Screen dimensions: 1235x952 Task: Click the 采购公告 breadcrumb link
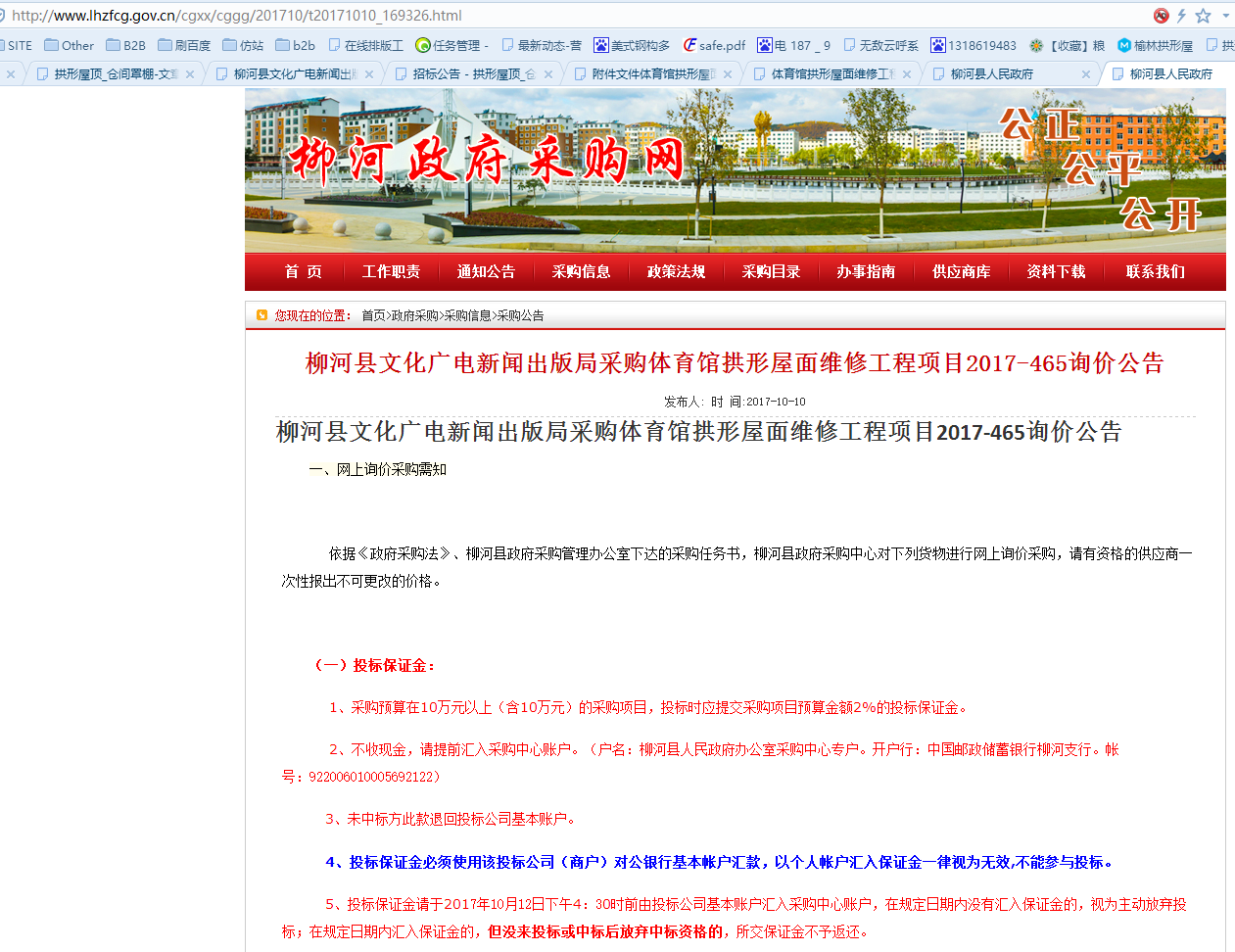pyautogui.click(x=520, y=315)
